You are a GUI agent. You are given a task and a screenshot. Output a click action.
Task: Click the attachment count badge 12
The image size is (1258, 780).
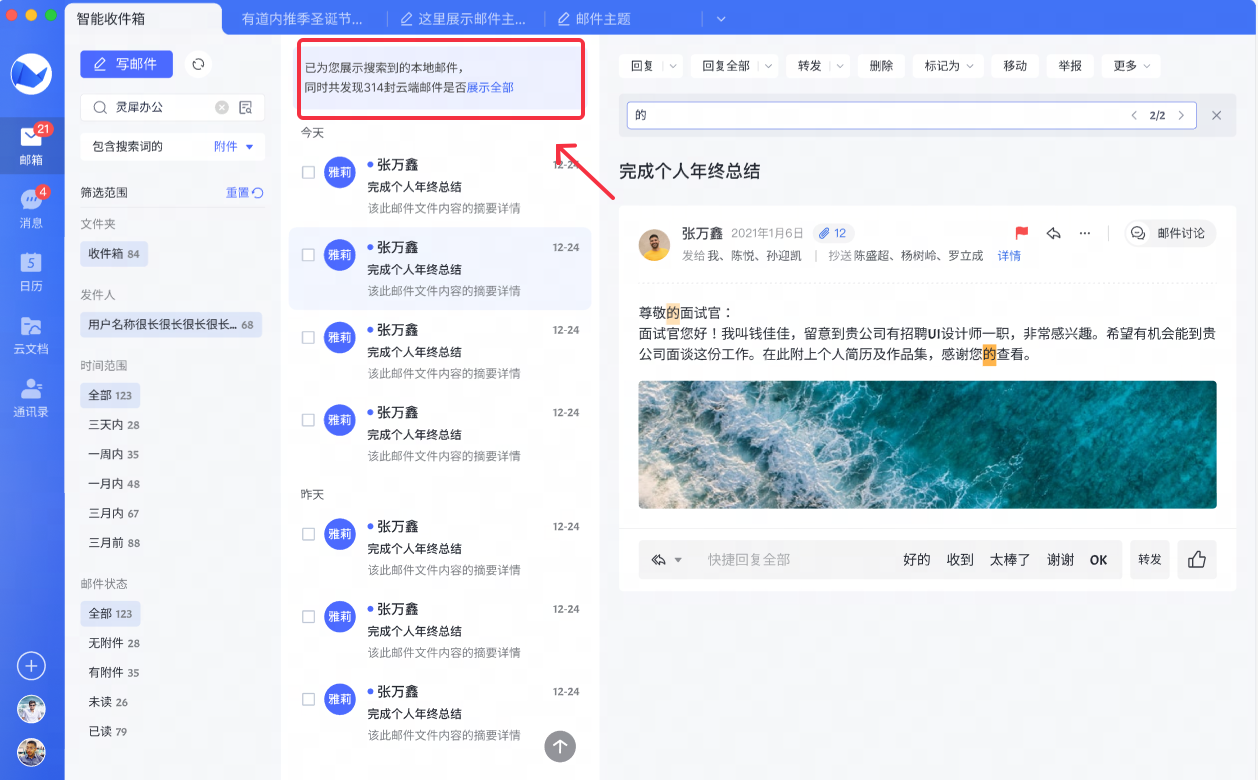pyautogui.click(x=833, y=233)
